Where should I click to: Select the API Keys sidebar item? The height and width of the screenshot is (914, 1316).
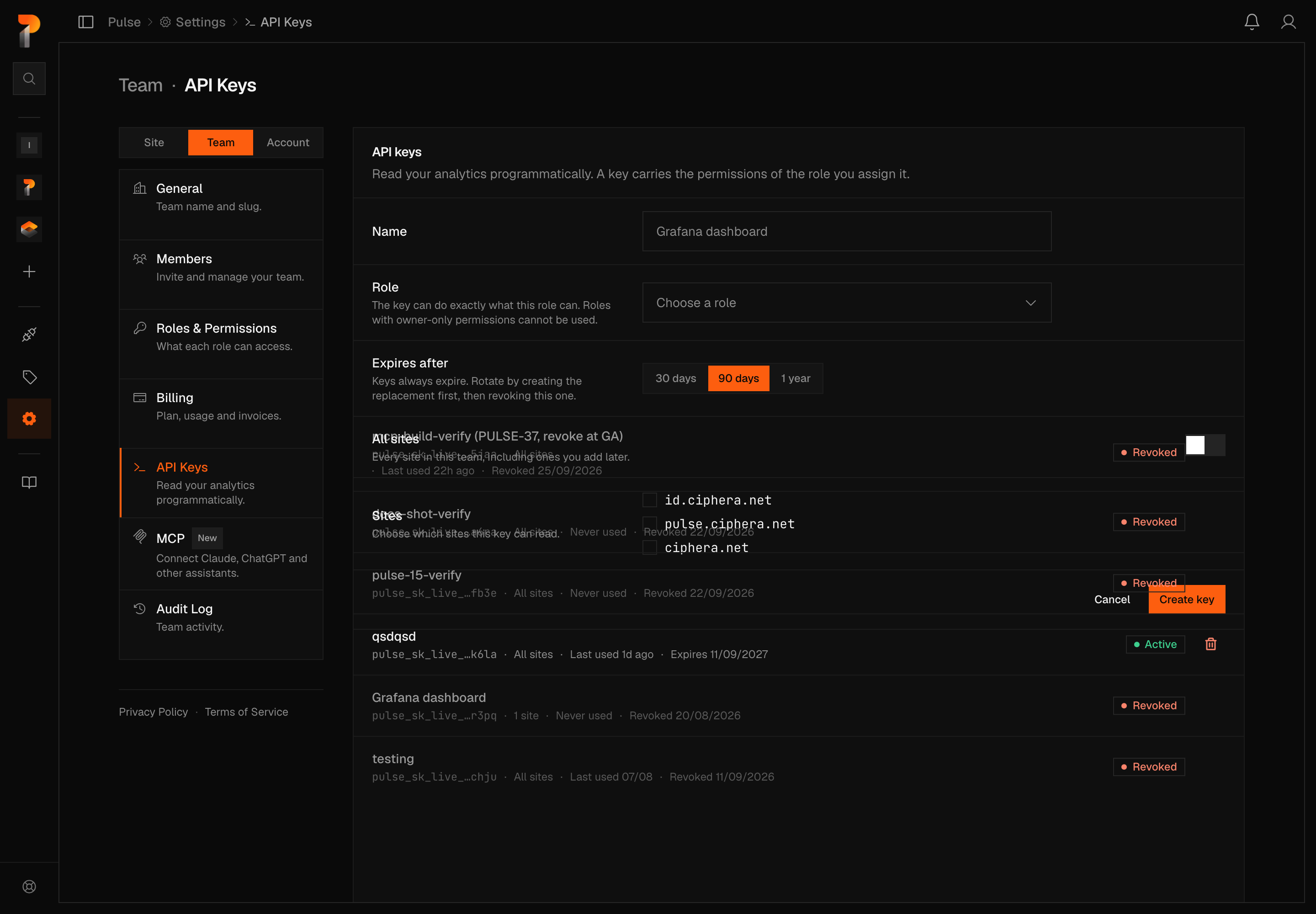221,483
